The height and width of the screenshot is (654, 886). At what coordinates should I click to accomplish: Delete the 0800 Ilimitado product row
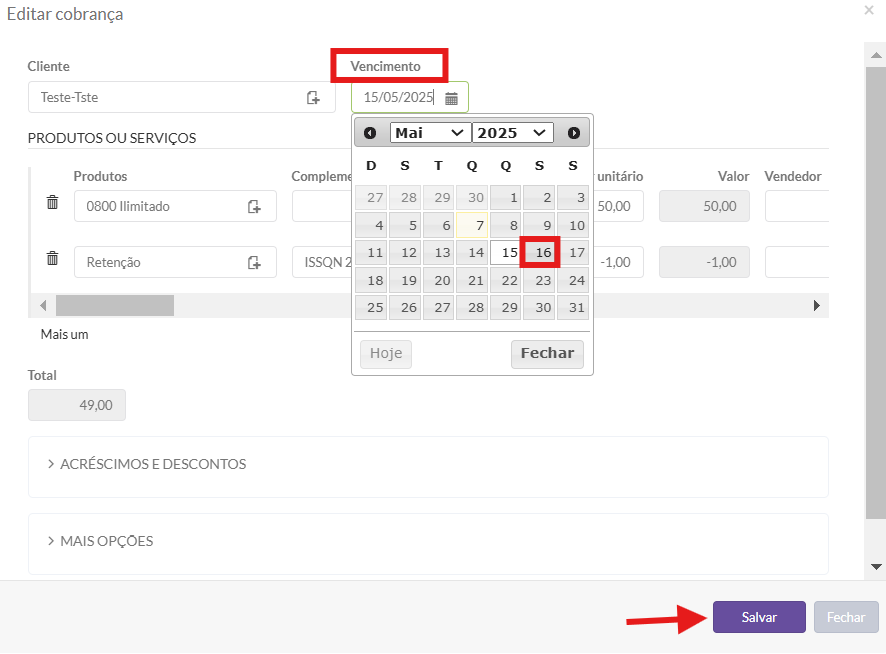coord(53,202)
